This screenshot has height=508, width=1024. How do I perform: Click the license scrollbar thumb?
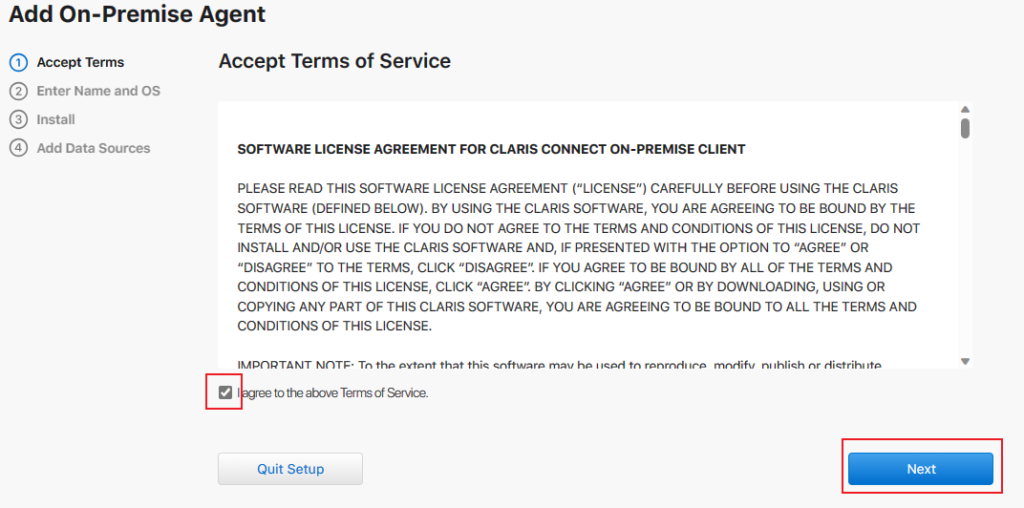(x=965, y=128)
